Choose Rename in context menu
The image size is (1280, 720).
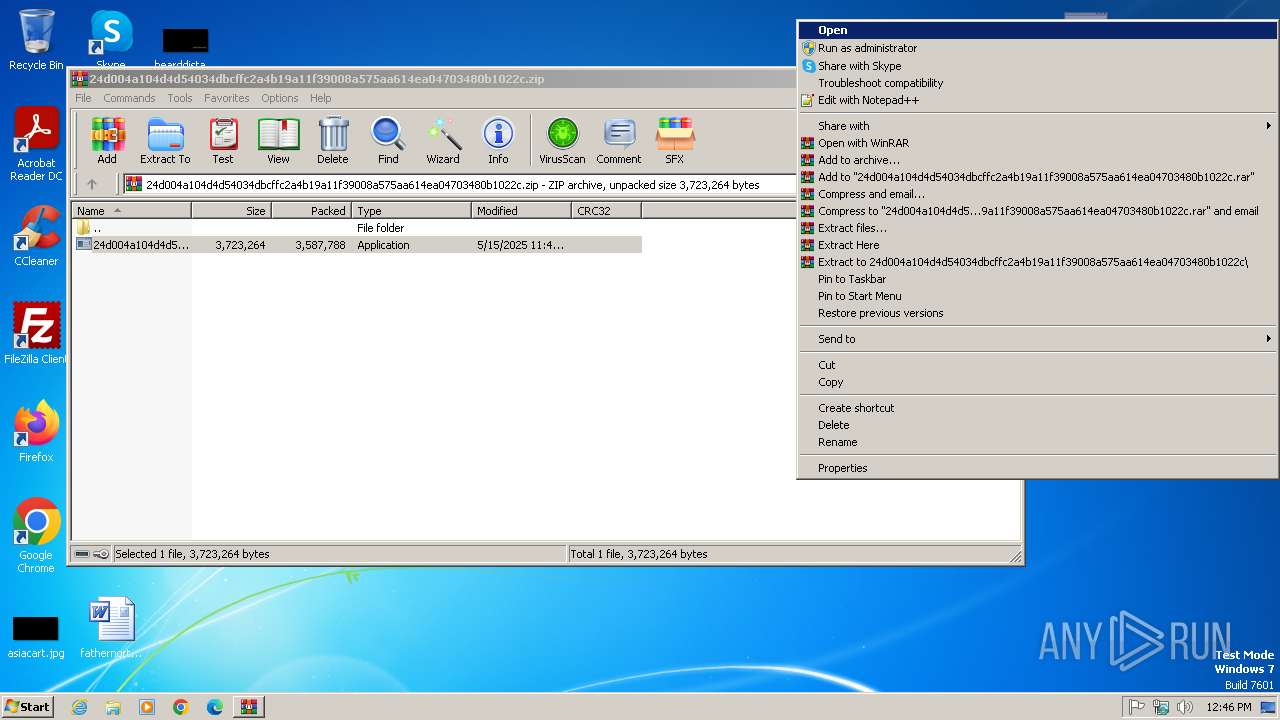[1038, 442]
